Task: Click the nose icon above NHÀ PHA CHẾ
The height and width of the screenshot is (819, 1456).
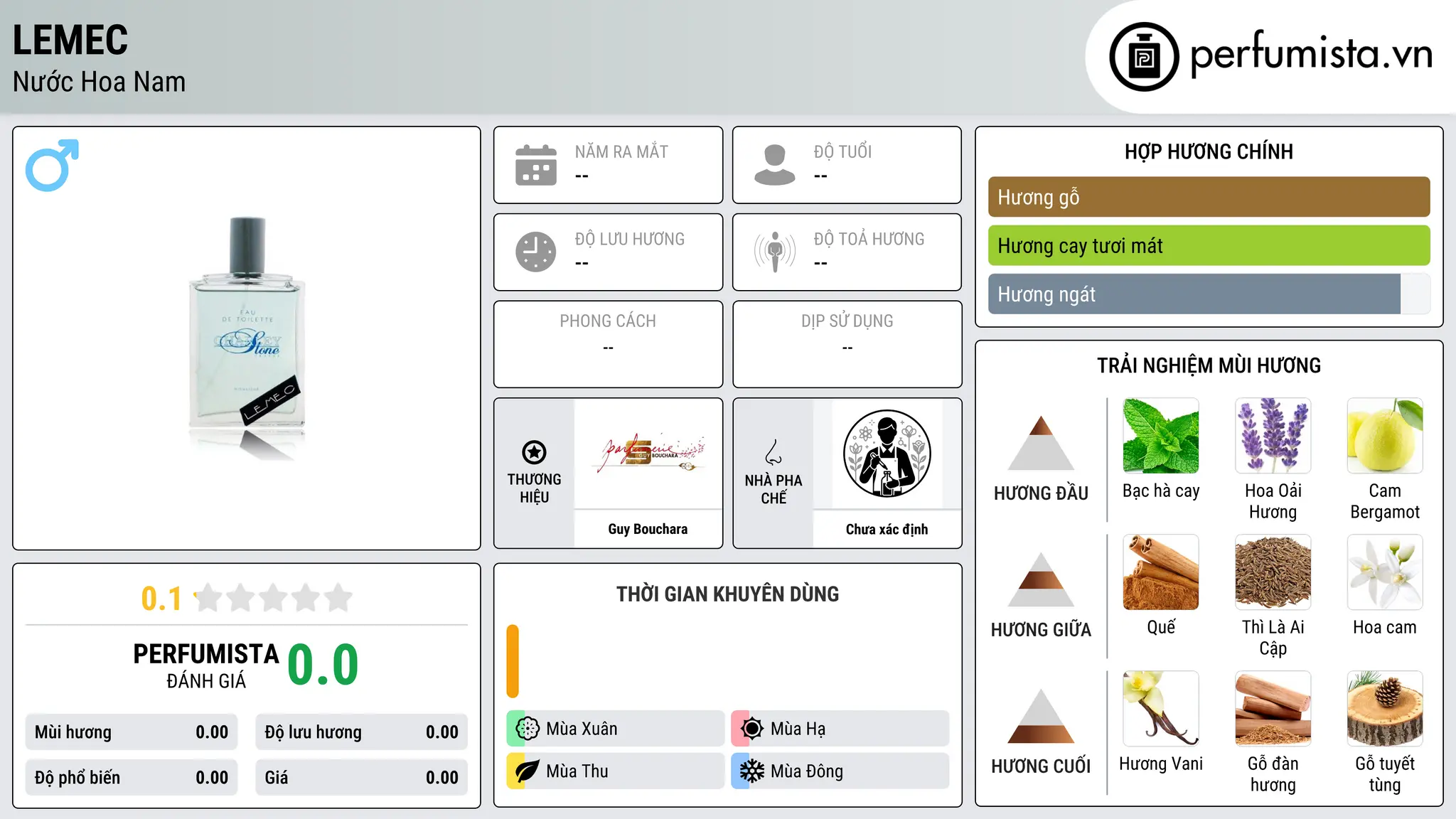Action: click(773, 452)
